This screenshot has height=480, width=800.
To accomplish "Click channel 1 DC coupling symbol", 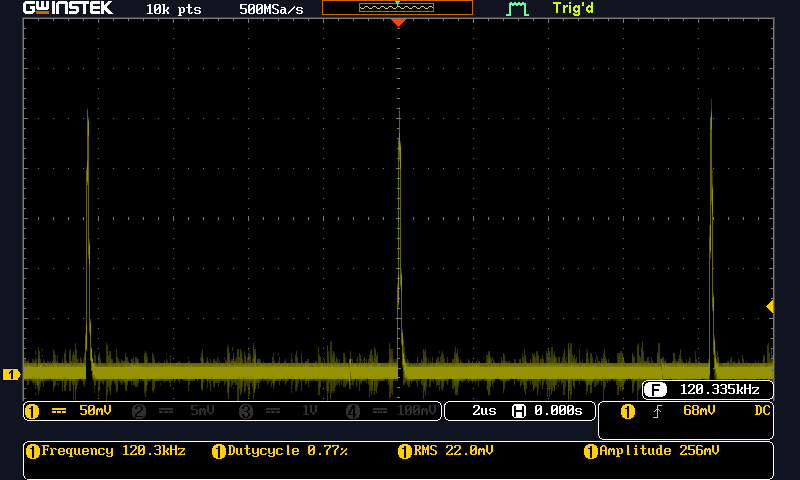I will [x=59, y=411].
